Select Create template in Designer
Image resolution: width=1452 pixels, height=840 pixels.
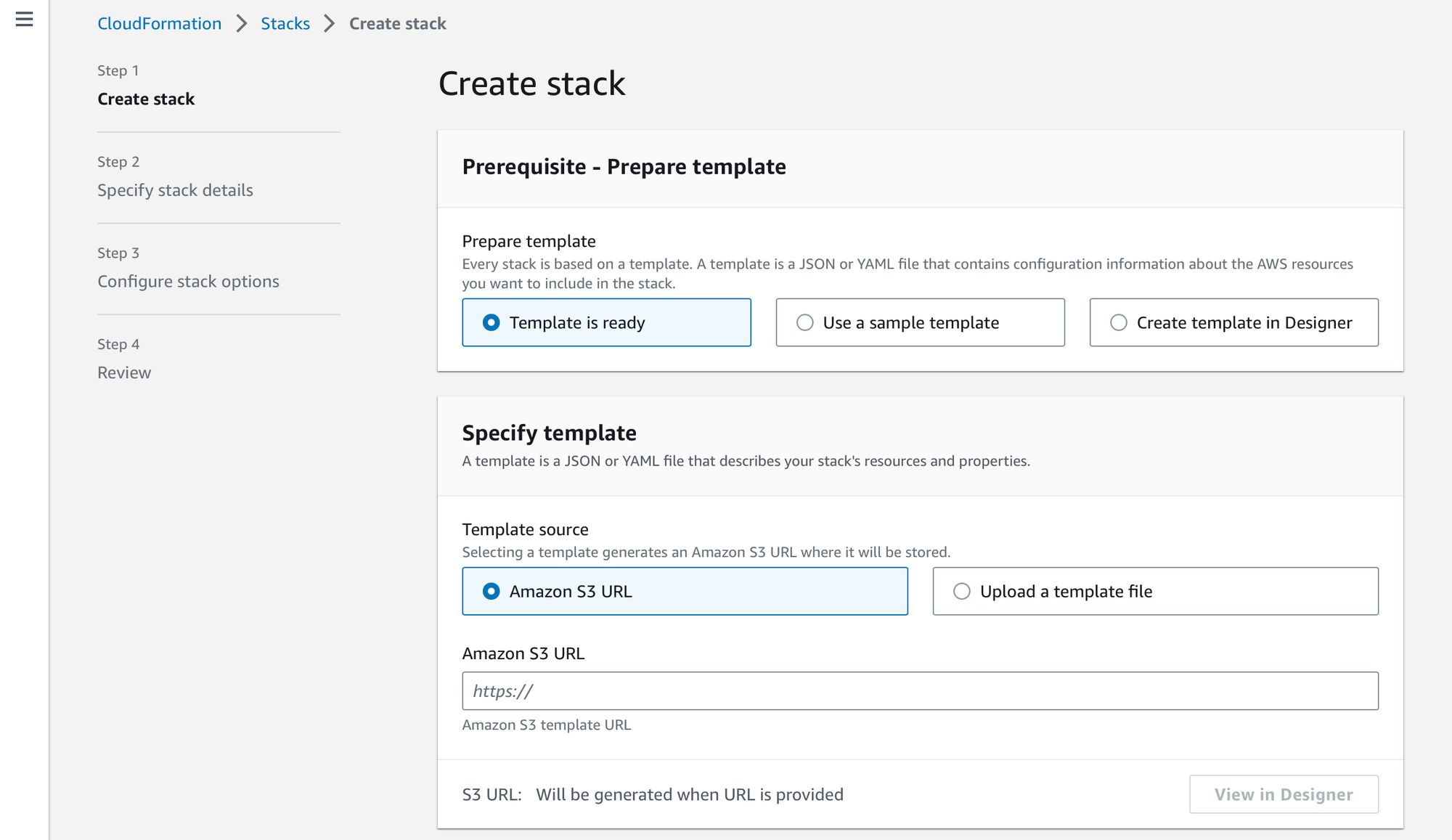click(1233, 322)
